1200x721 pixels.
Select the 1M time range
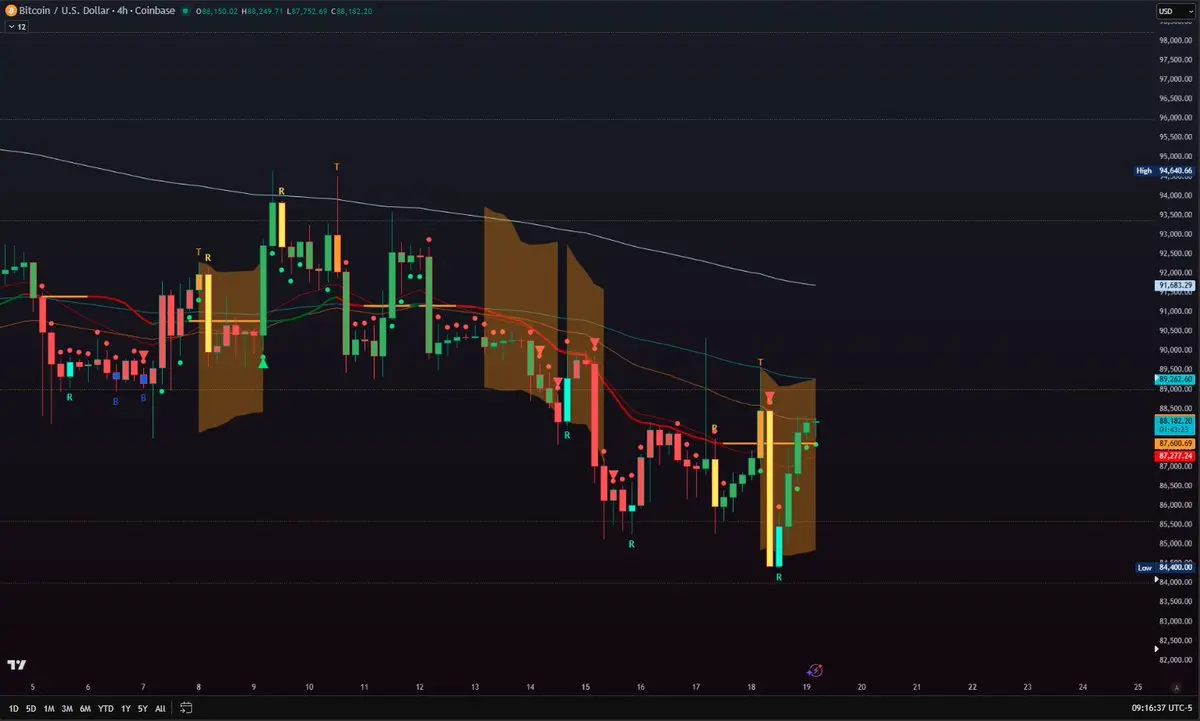pyautogui.click(x=50, y=708)
